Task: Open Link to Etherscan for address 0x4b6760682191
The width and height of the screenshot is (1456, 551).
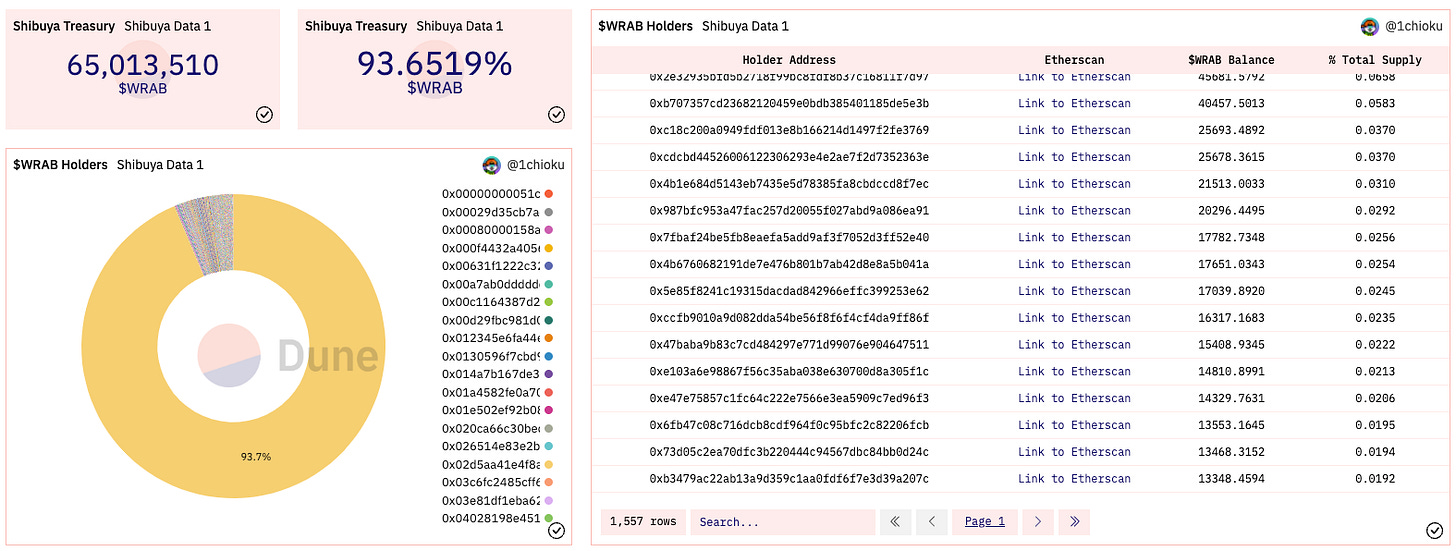Action: (x=1074, y=264)
